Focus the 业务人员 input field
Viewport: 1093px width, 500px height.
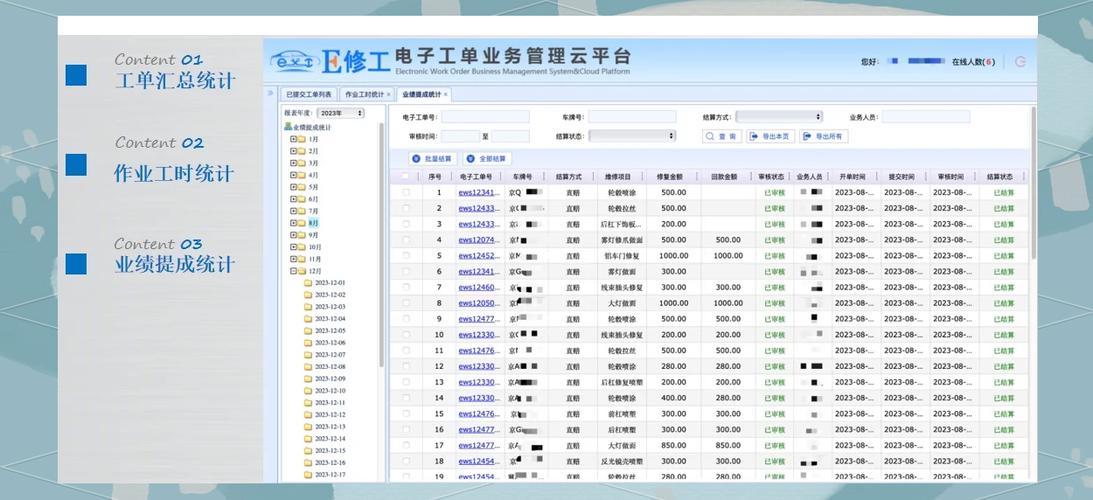[926, 117]
